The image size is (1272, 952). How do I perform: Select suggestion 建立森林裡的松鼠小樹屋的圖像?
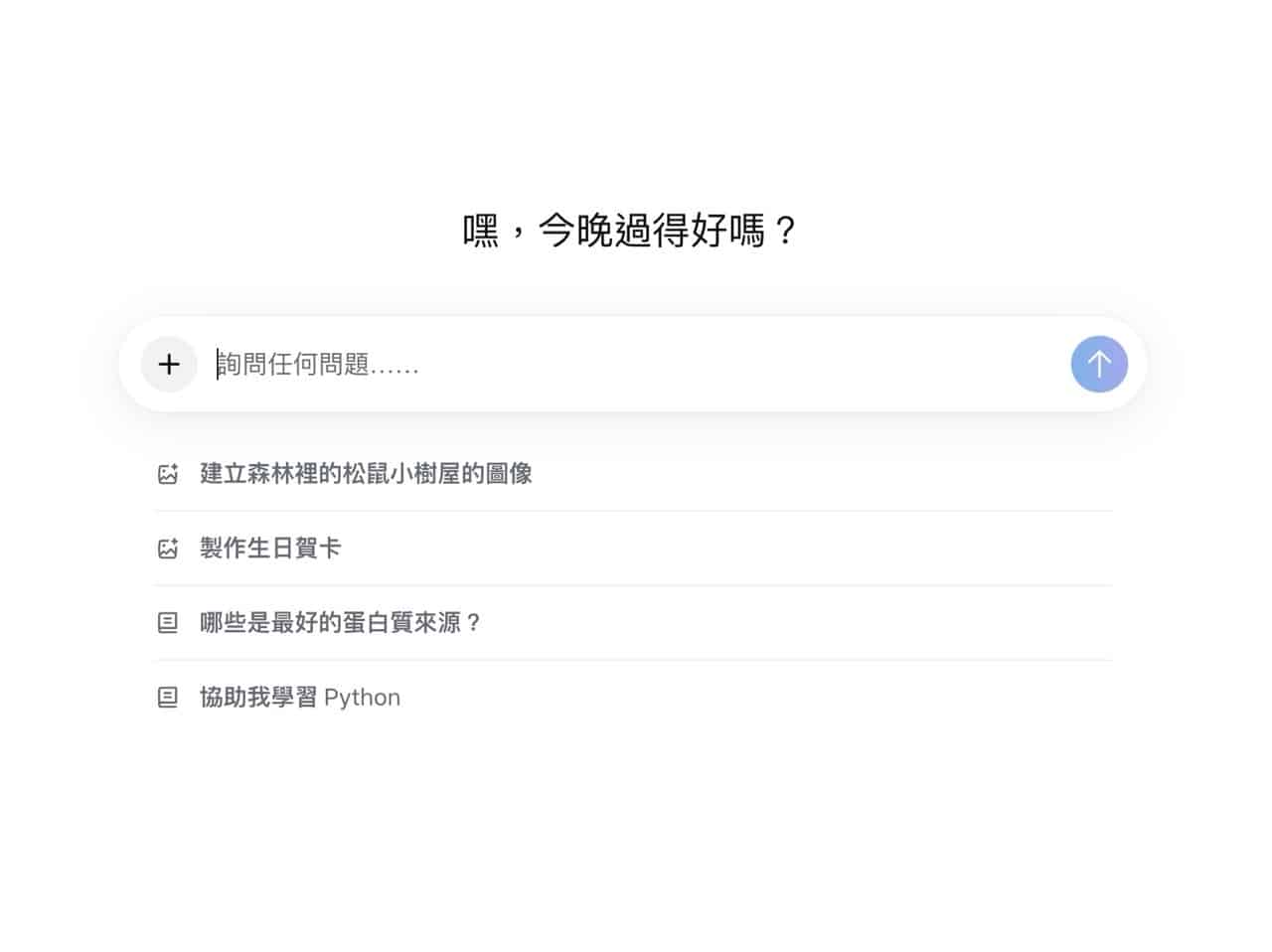[x=366, y=474]
